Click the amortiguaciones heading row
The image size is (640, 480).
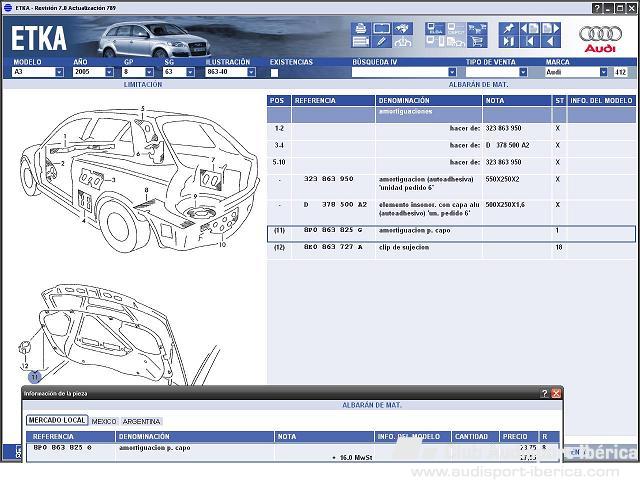click(x=451, y=115)
